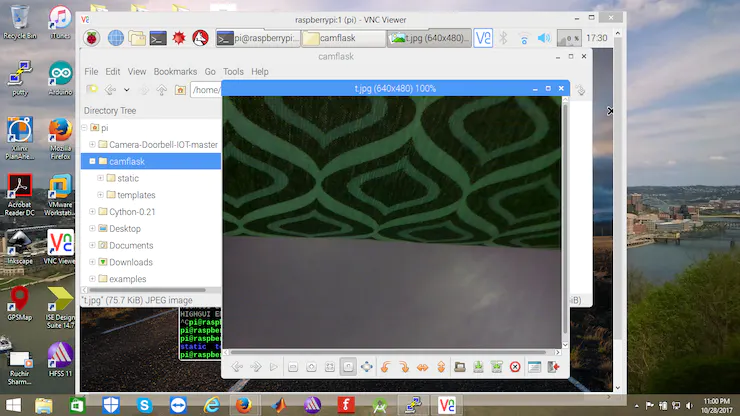Expand the Downloads folder node

(x=92, y=262)
